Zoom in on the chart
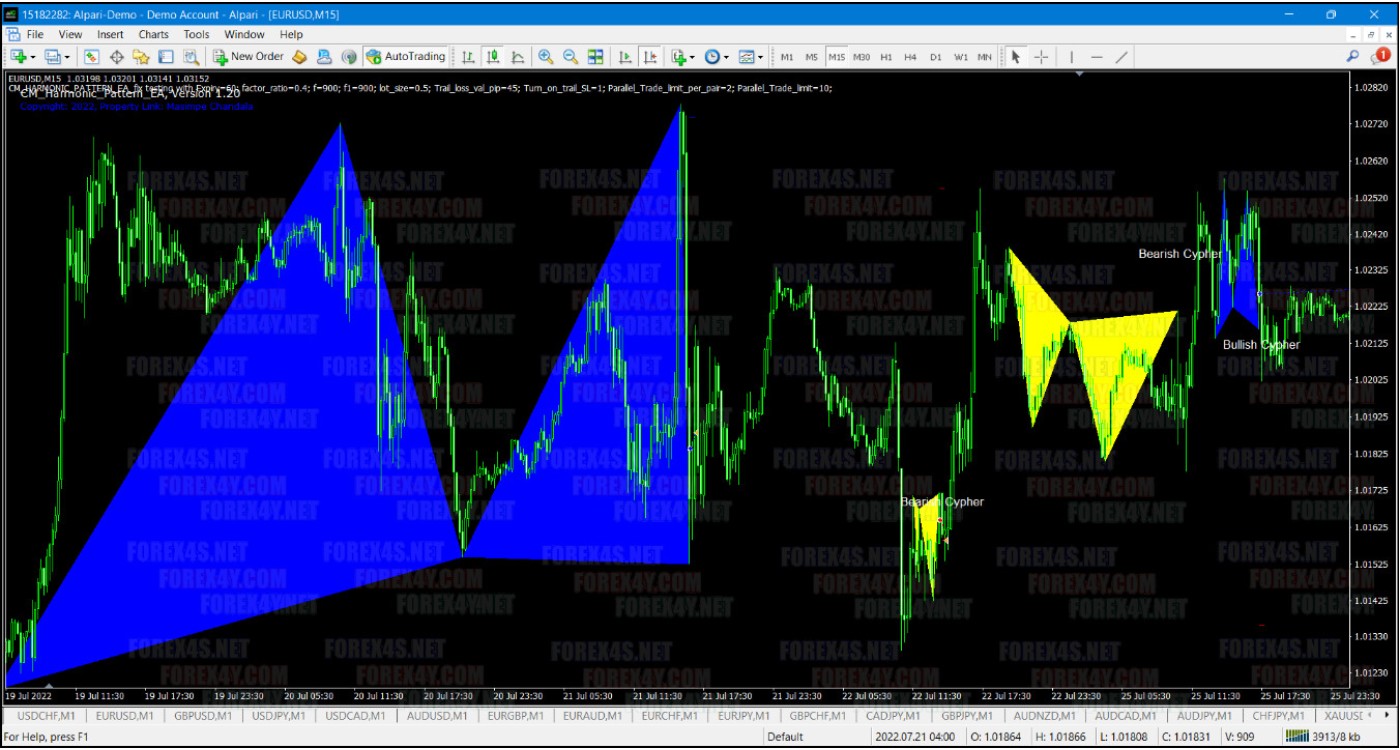 pos(546,57)
